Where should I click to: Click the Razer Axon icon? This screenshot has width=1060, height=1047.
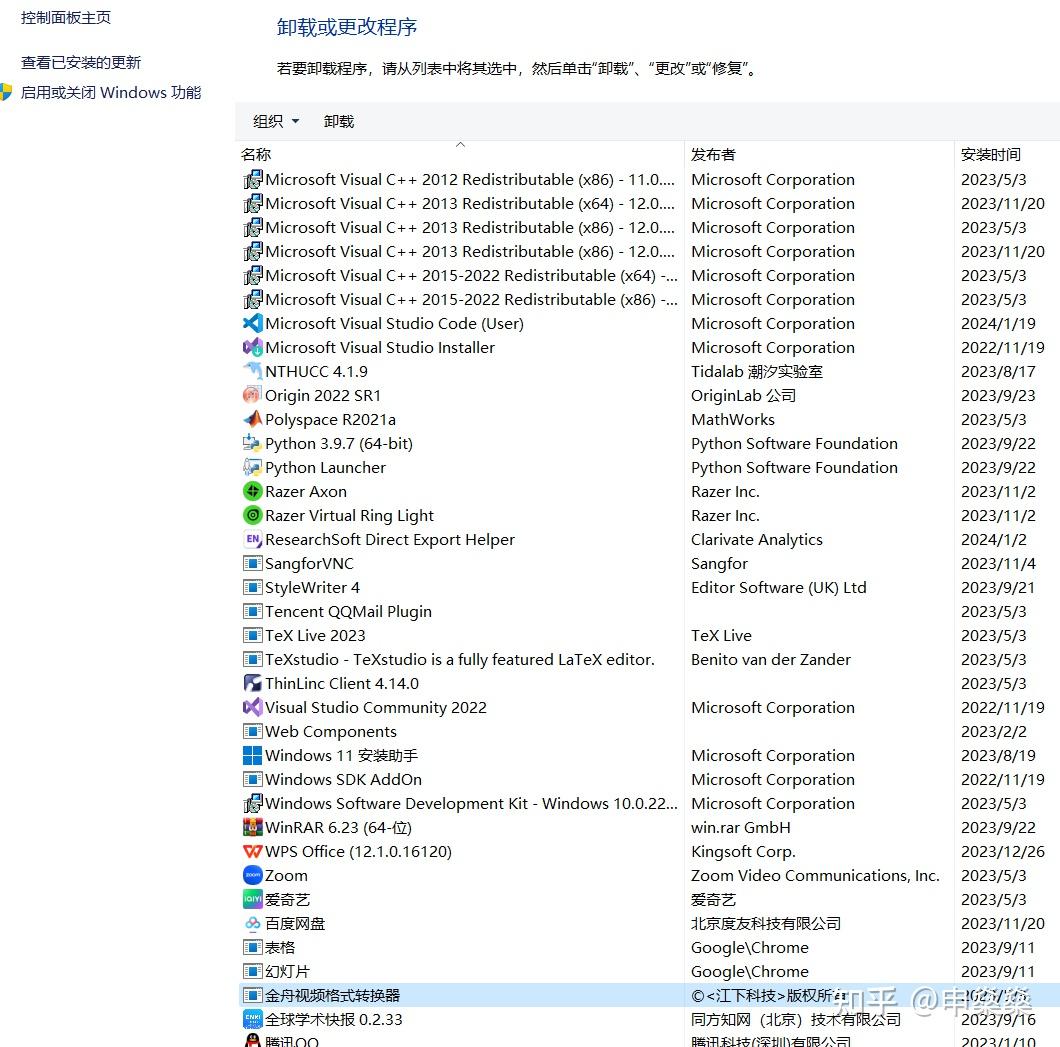[252, 491]
